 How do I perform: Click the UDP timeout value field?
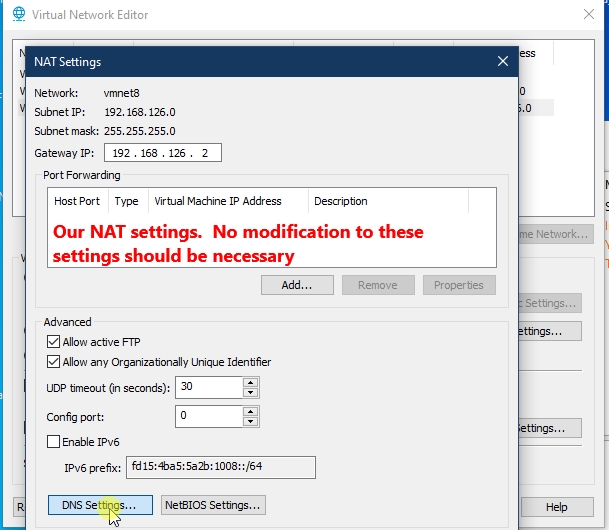[x=209, y=387]
